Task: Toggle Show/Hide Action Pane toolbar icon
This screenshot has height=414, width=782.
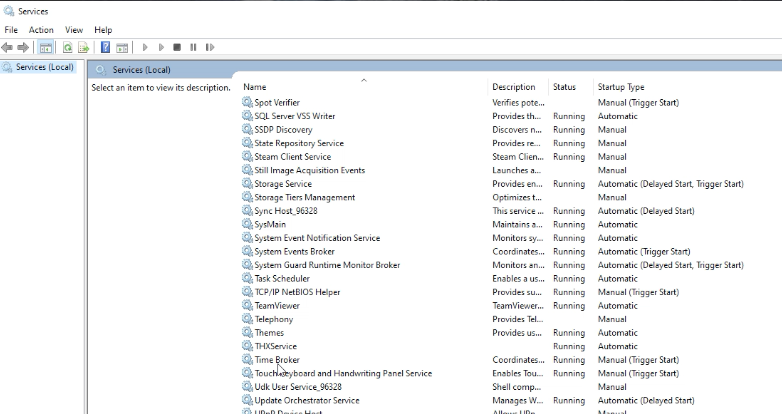Action: [x=122, y=48]
